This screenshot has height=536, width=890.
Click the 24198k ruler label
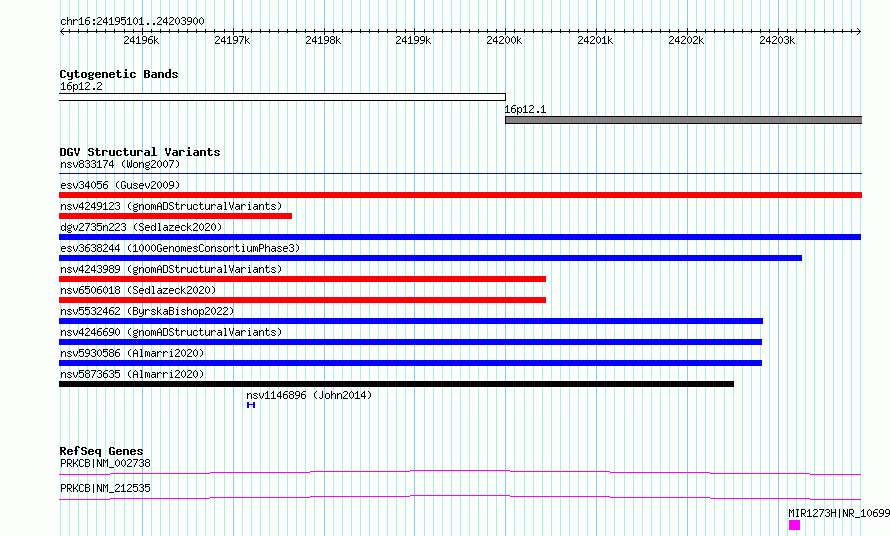point(323,40)
